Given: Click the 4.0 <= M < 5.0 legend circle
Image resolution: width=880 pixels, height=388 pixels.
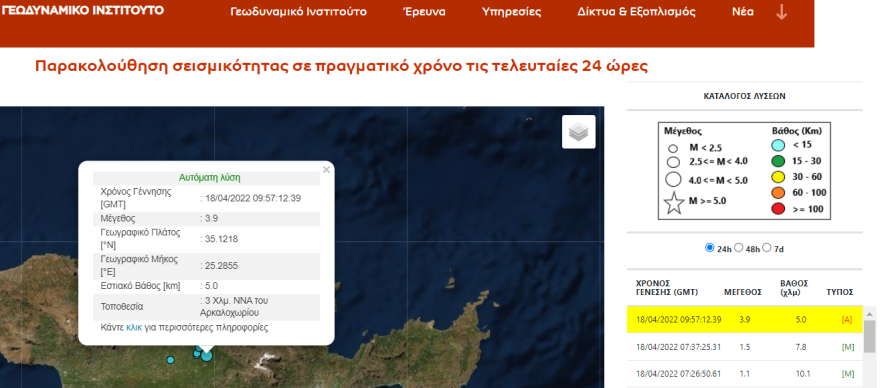Looking at the screenshot, I should [x=673, y=181].
